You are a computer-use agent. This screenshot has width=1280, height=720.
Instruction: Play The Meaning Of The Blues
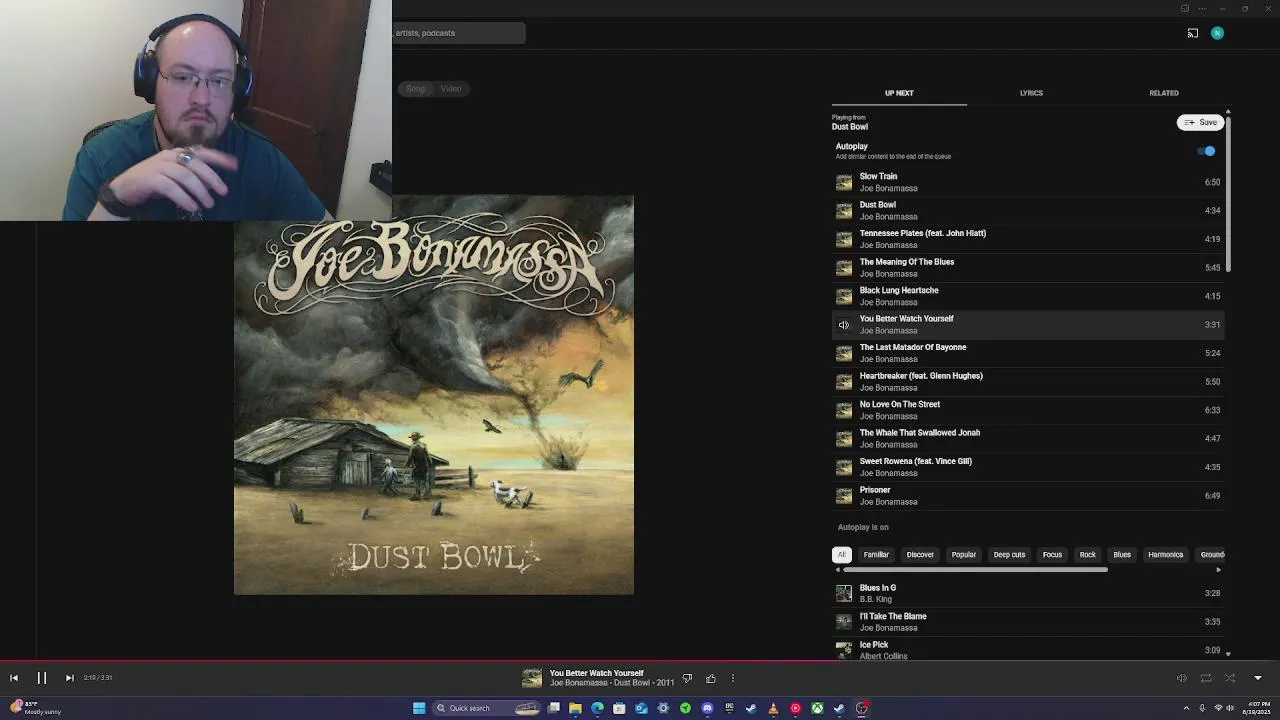point(1028,267)
